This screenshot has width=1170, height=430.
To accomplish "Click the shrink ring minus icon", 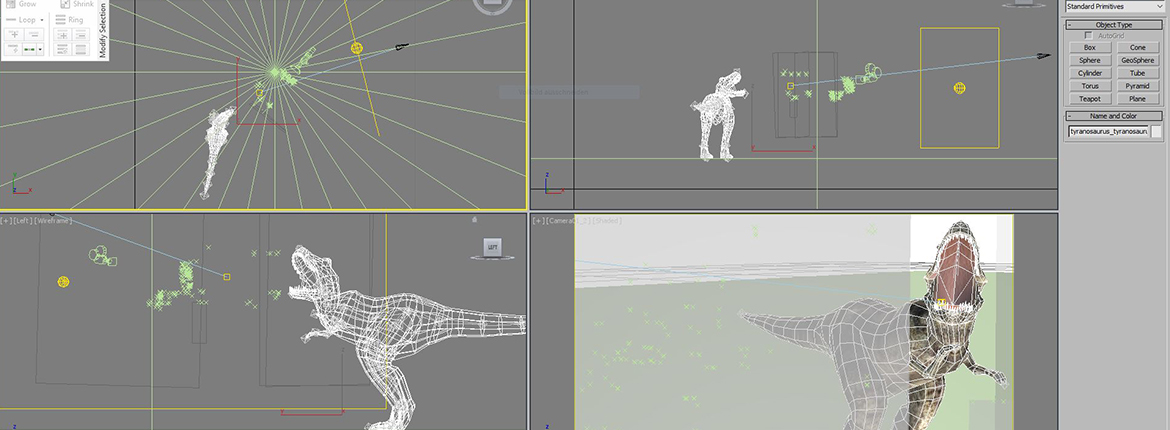I will point(81,35).
